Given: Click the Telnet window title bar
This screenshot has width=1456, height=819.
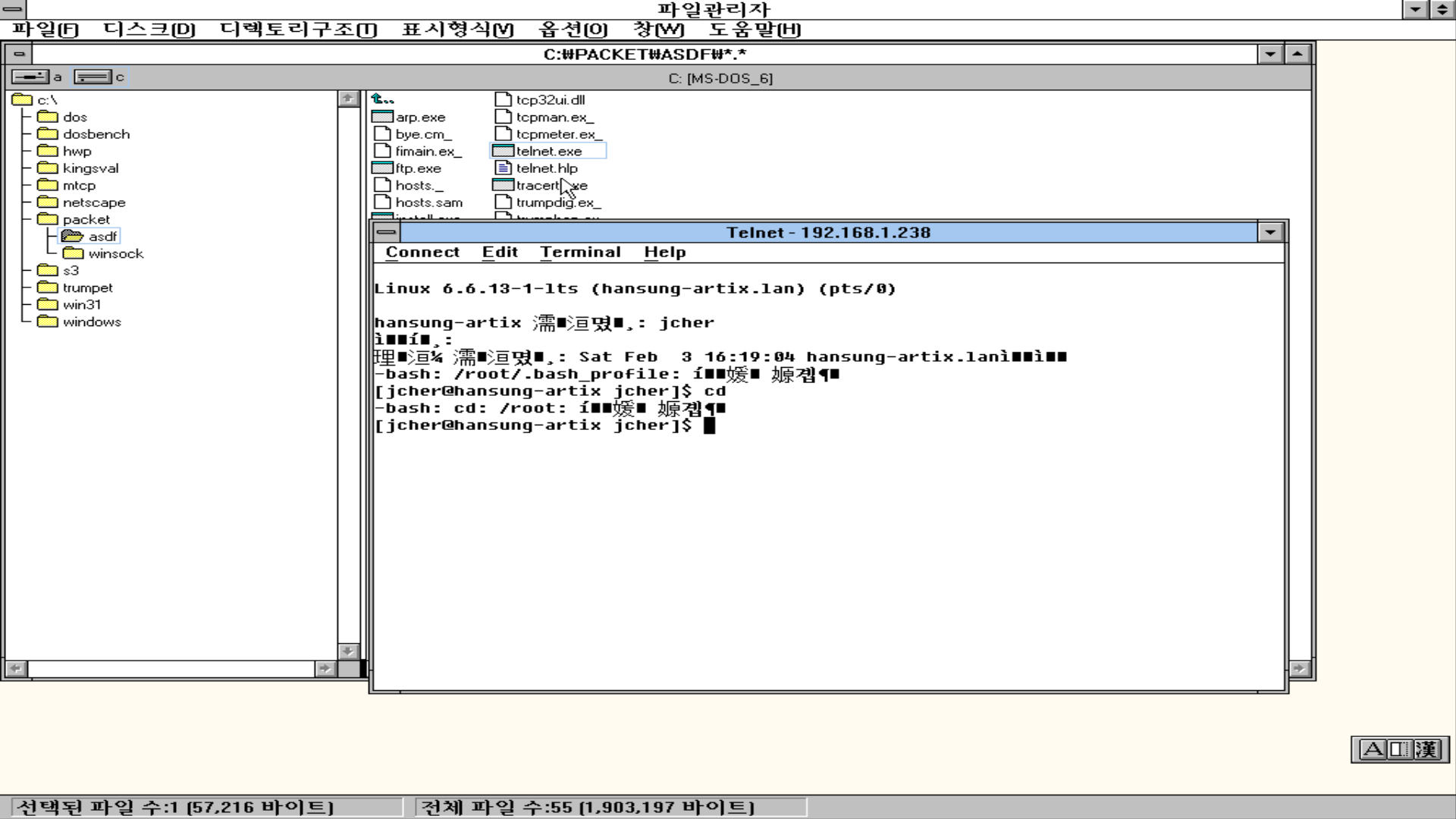Looking at the screenshot, I should [x=828, y=232].
